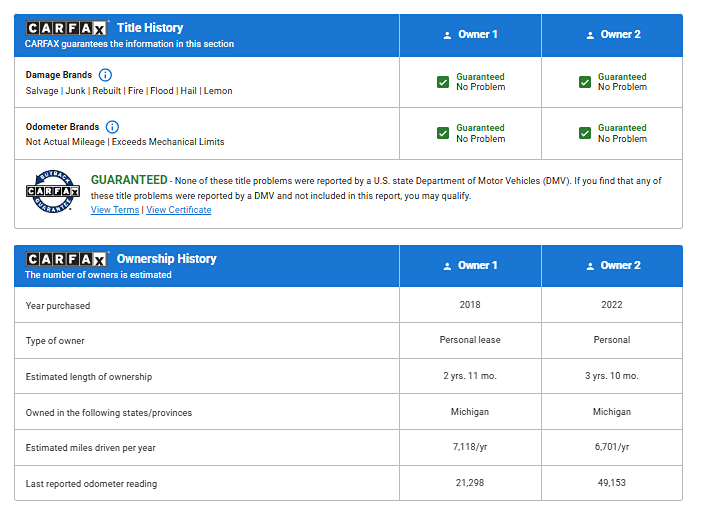Click Owner 1 Odometer Brands green checkmark
Image resolution: width=713 pixels, height=511 pixels.
pos(443,133)
